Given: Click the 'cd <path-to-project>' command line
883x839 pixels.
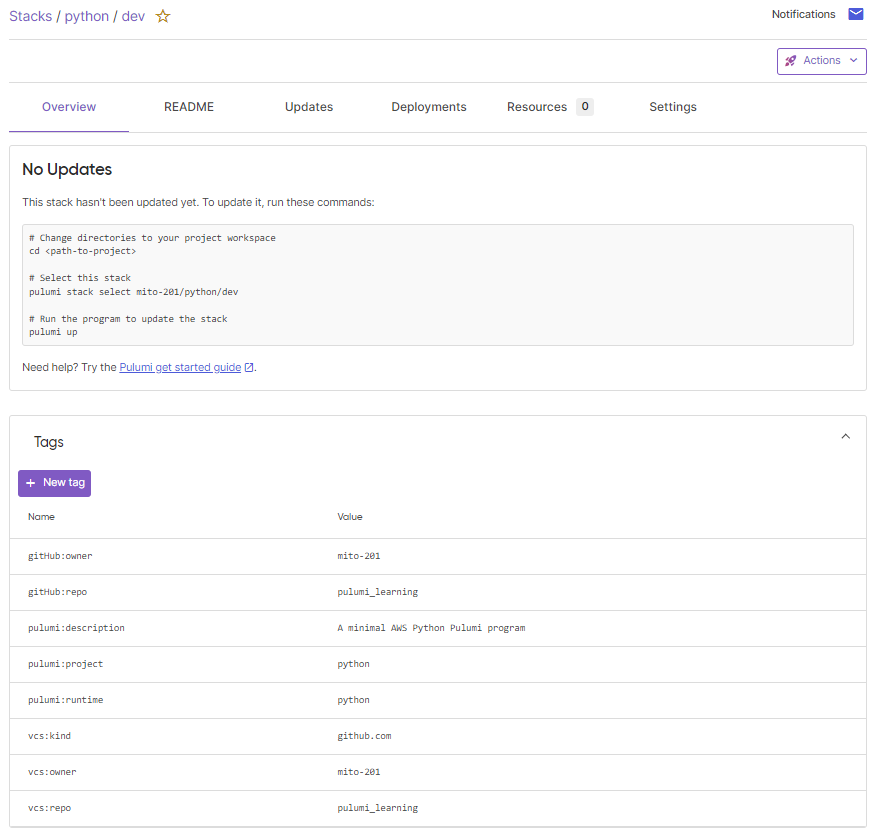Looking at the screenshot, I should pos(83,252).
